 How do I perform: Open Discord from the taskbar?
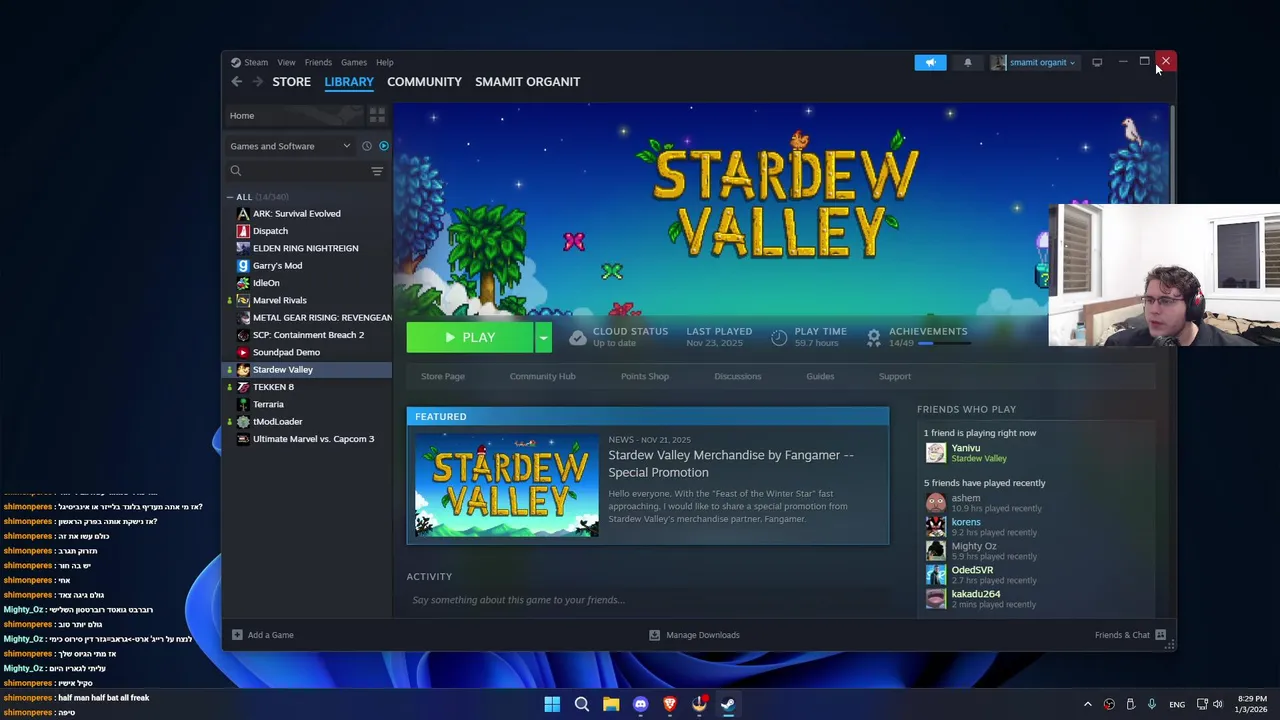pyautogui.click(x=640, y=704)
